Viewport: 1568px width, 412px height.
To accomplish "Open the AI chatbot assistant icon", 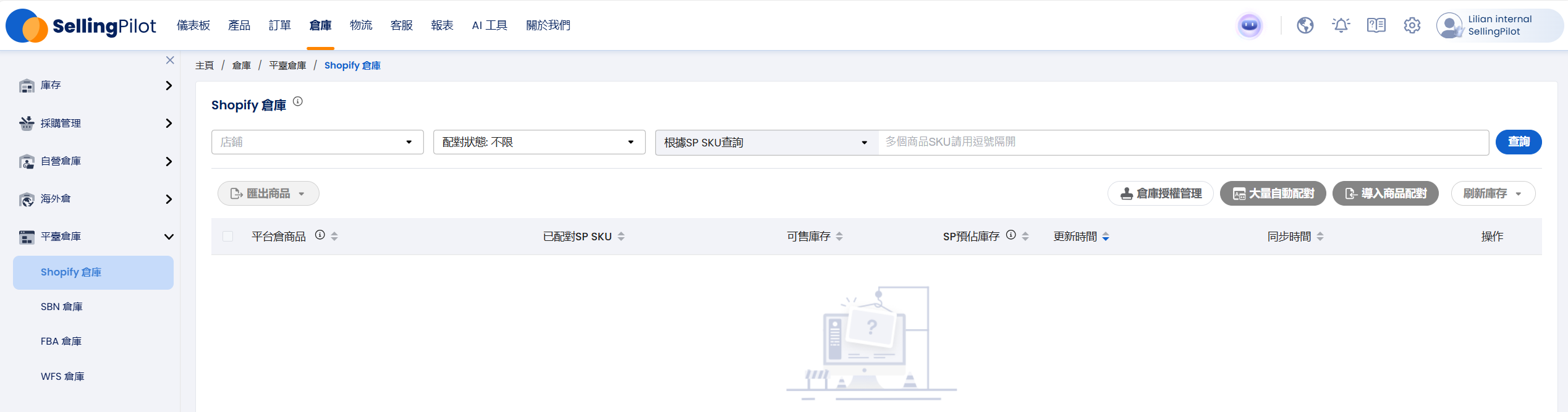I will pos(1249,25).
